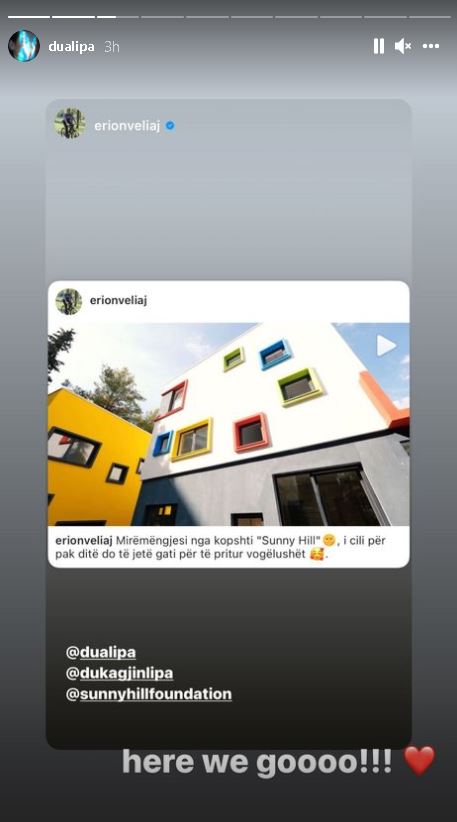This screenshot has height=822, width=457.
Task: Tap the "here we goooo!!!" text
Action: point(257,762)
